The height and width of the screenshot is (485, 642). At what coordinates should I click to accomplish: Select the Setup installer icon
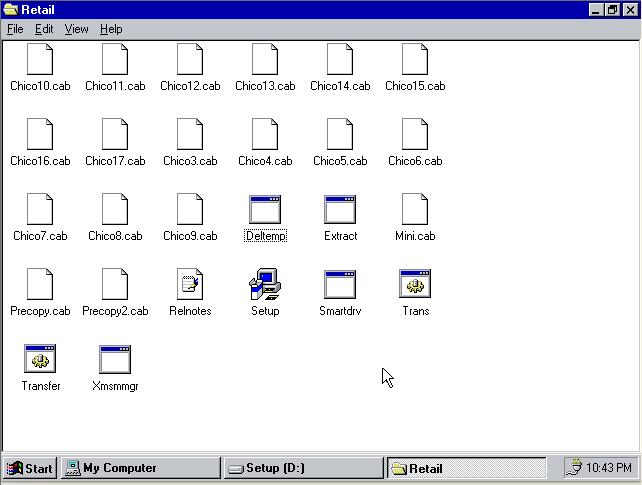click(x=265, y=284)
